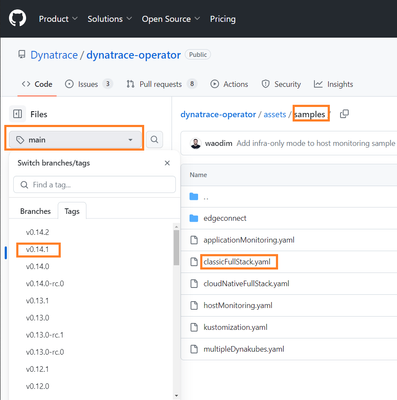Image resolution: width=397 pixels, height=400 pixels.
Task: Open cloudNativeFullStack.yaml
Action: coord(246,284)
